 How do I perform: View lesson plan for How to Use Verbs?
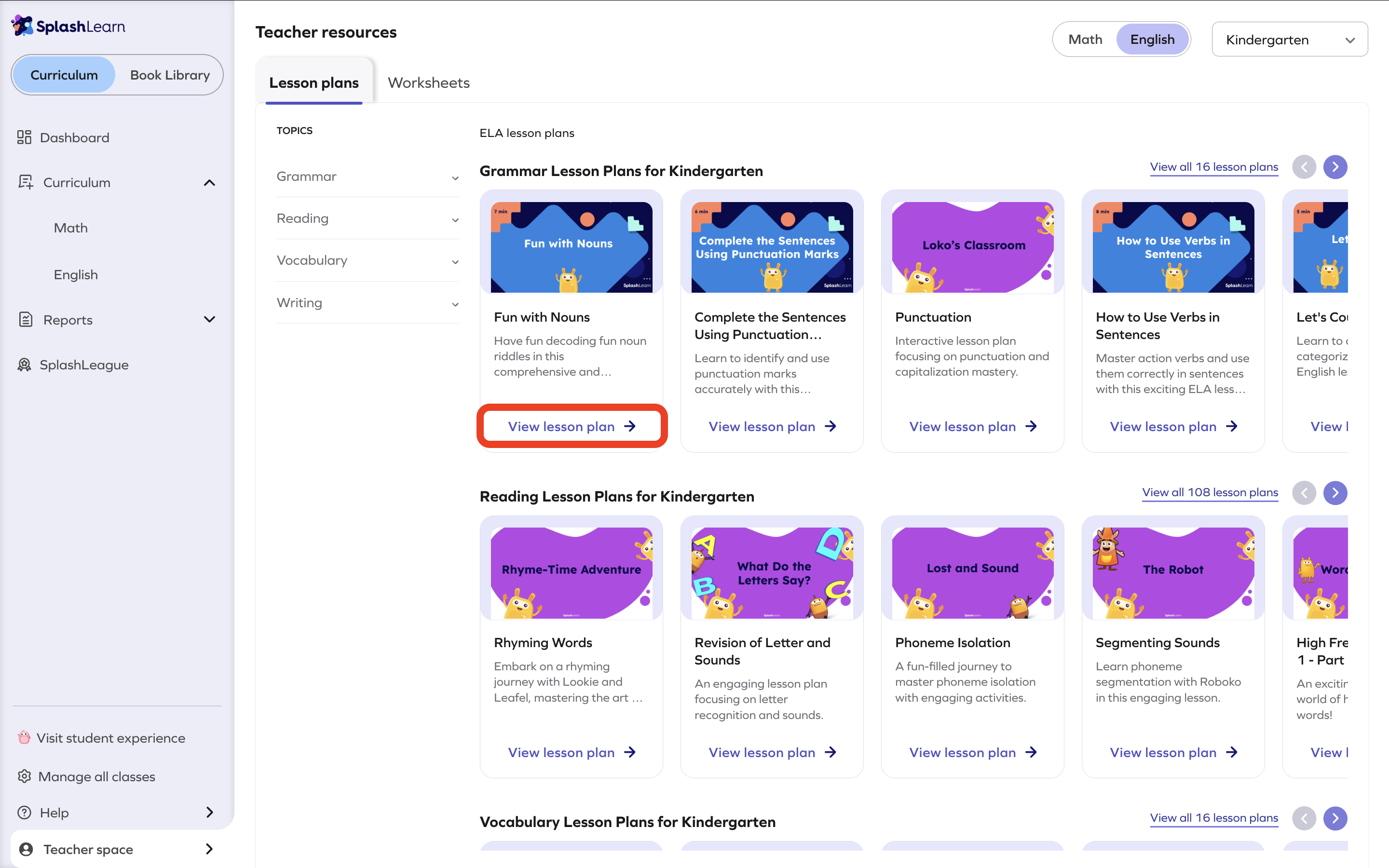pos(1173,426)
